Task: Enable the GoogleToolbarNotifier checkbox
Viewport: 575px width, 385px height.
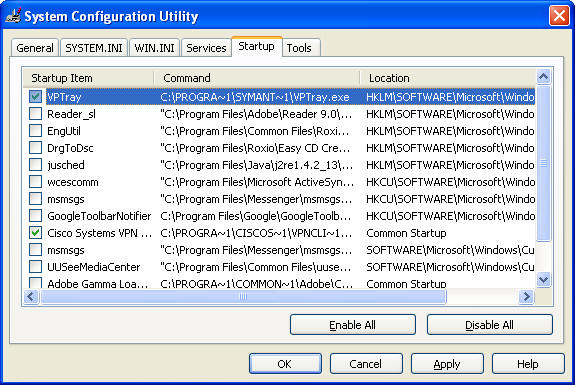Action: coord(35,216)
